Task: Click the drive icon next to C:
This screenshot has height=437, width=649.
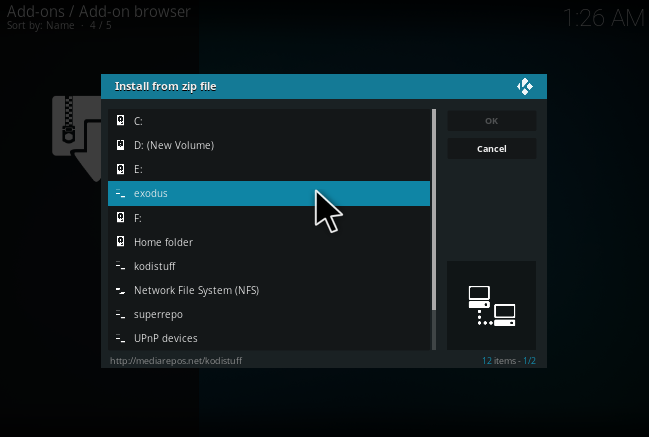Action: click(120, 120)
